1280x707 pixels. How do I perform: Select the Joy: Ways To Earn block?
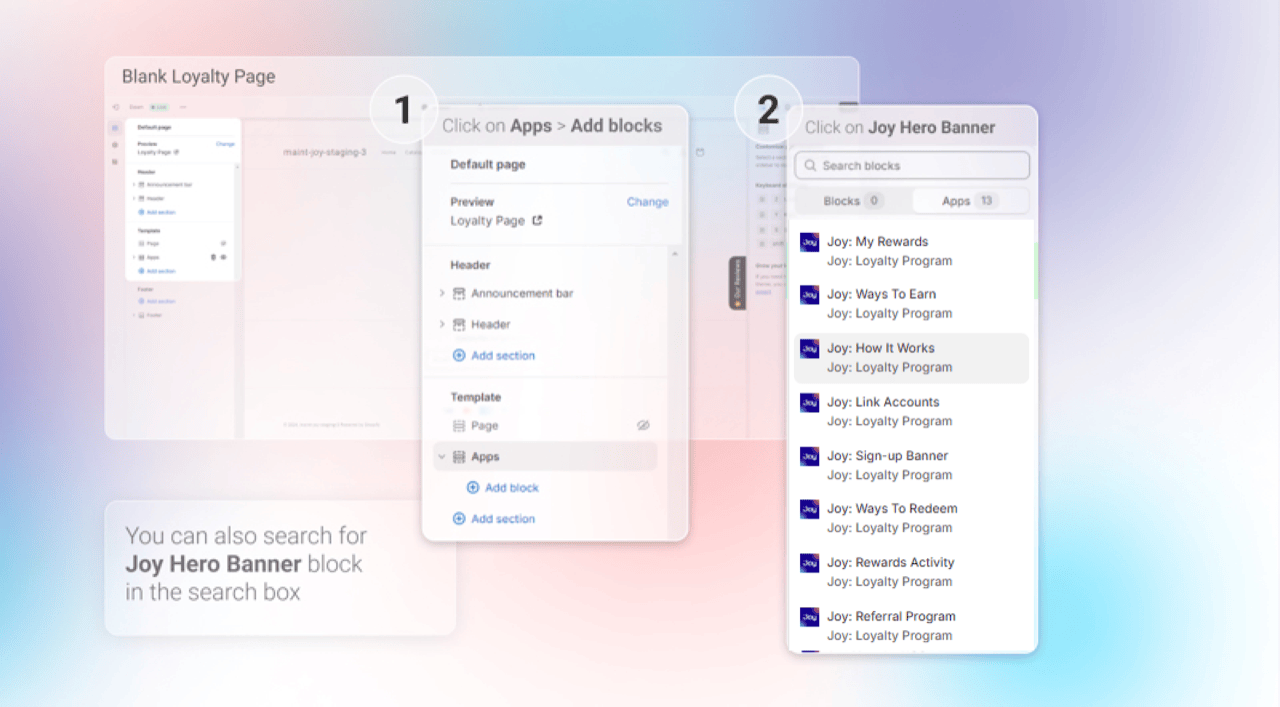(912, 304)
